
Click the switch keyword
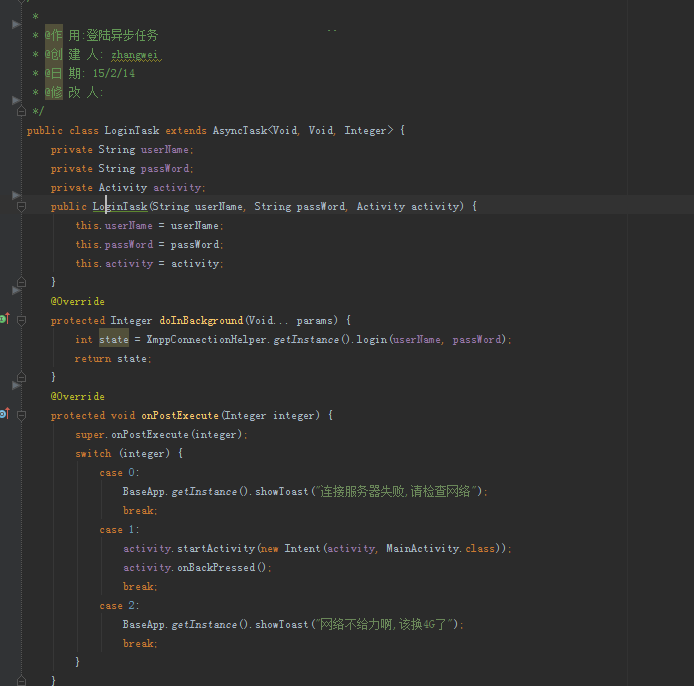pos(93,454)
